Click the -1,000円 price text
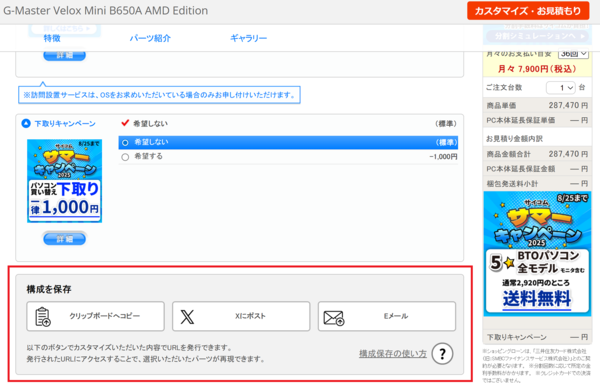 point(443,157)
